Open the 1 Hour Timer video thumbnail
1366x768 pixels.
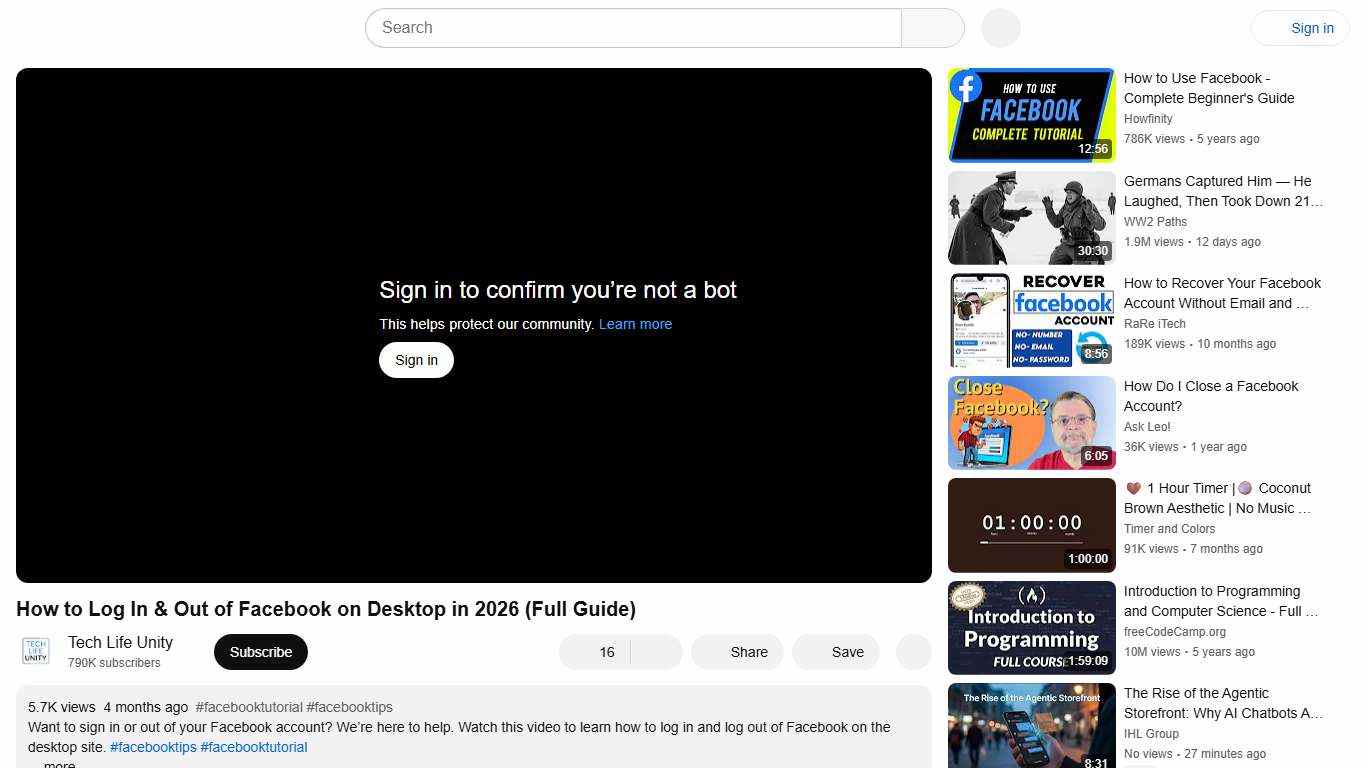coord(1031,524)
